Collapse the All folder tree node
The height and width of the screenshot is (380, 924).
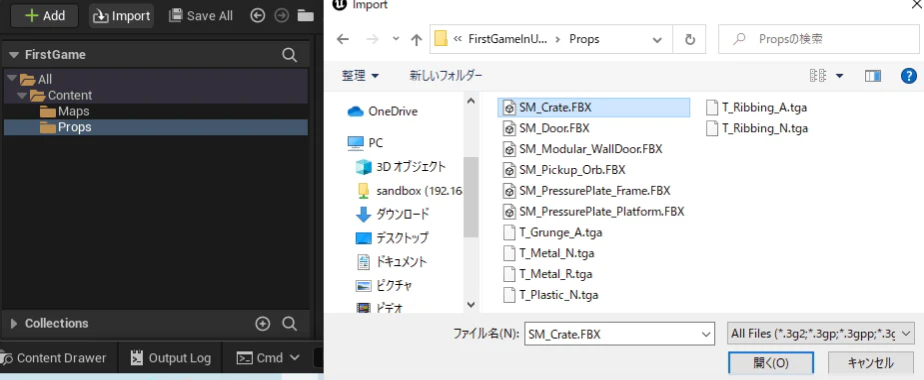coord(11,78)
